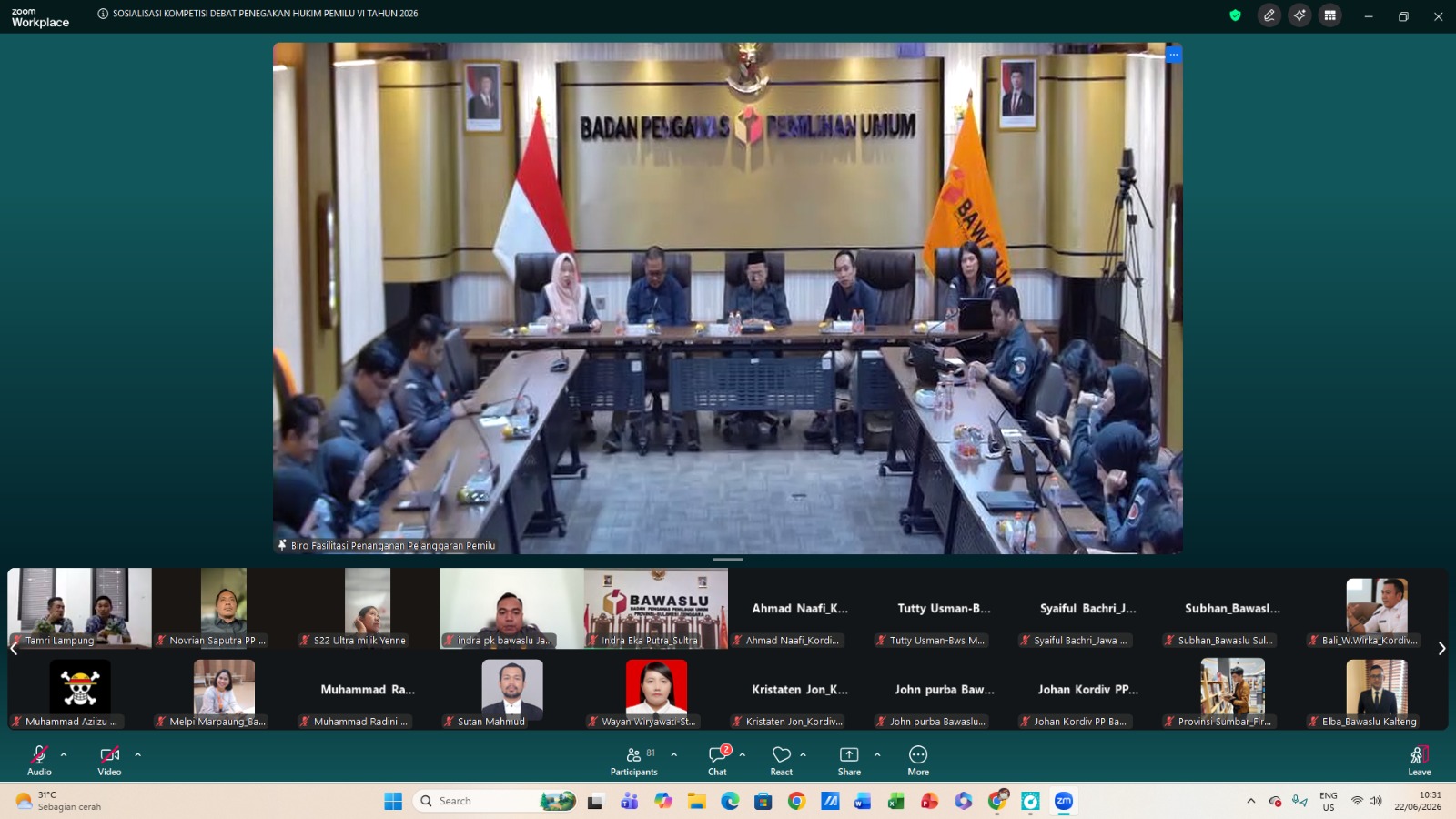
Task: Select Muhammad Azizu skull-avatar tile
Action: point(80,690)
